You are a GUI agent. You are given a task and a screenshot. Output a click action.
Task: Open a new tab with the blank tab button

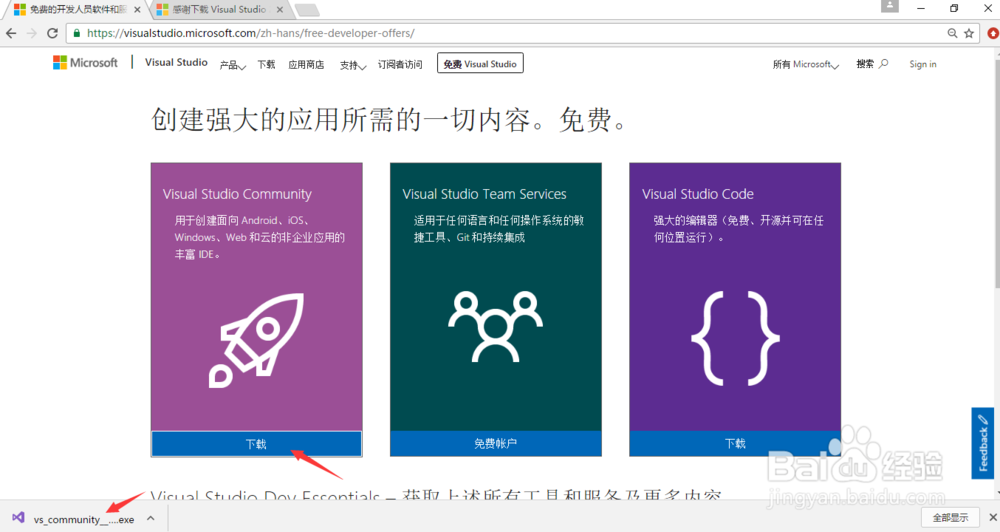[x=308, y=10]
